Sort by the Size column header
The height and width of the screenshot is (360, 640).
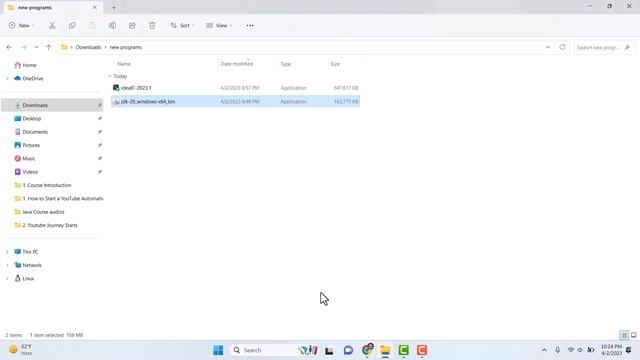click(x=335, y=64)
